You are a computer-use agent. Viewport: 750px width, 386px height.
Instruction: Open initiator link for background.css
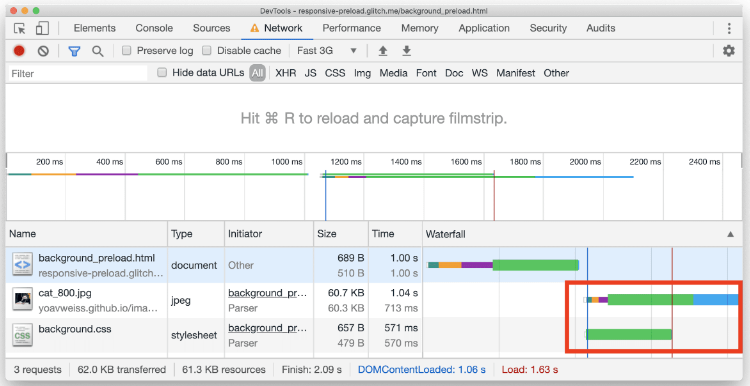tap(267, 328)
